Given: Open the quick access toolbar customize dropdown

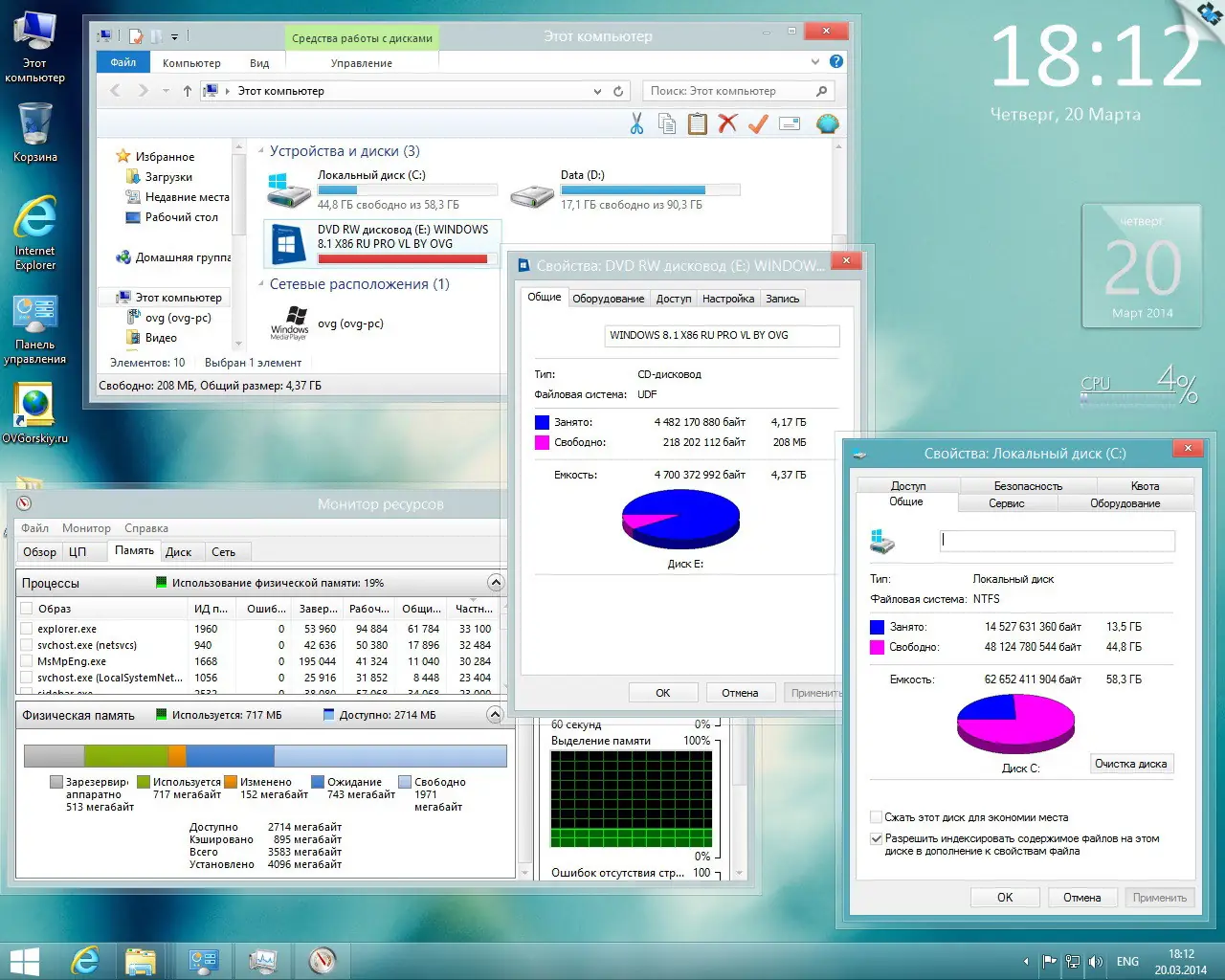Looking at the screenshot, I should pyautogui.click(x=174, y=36).
